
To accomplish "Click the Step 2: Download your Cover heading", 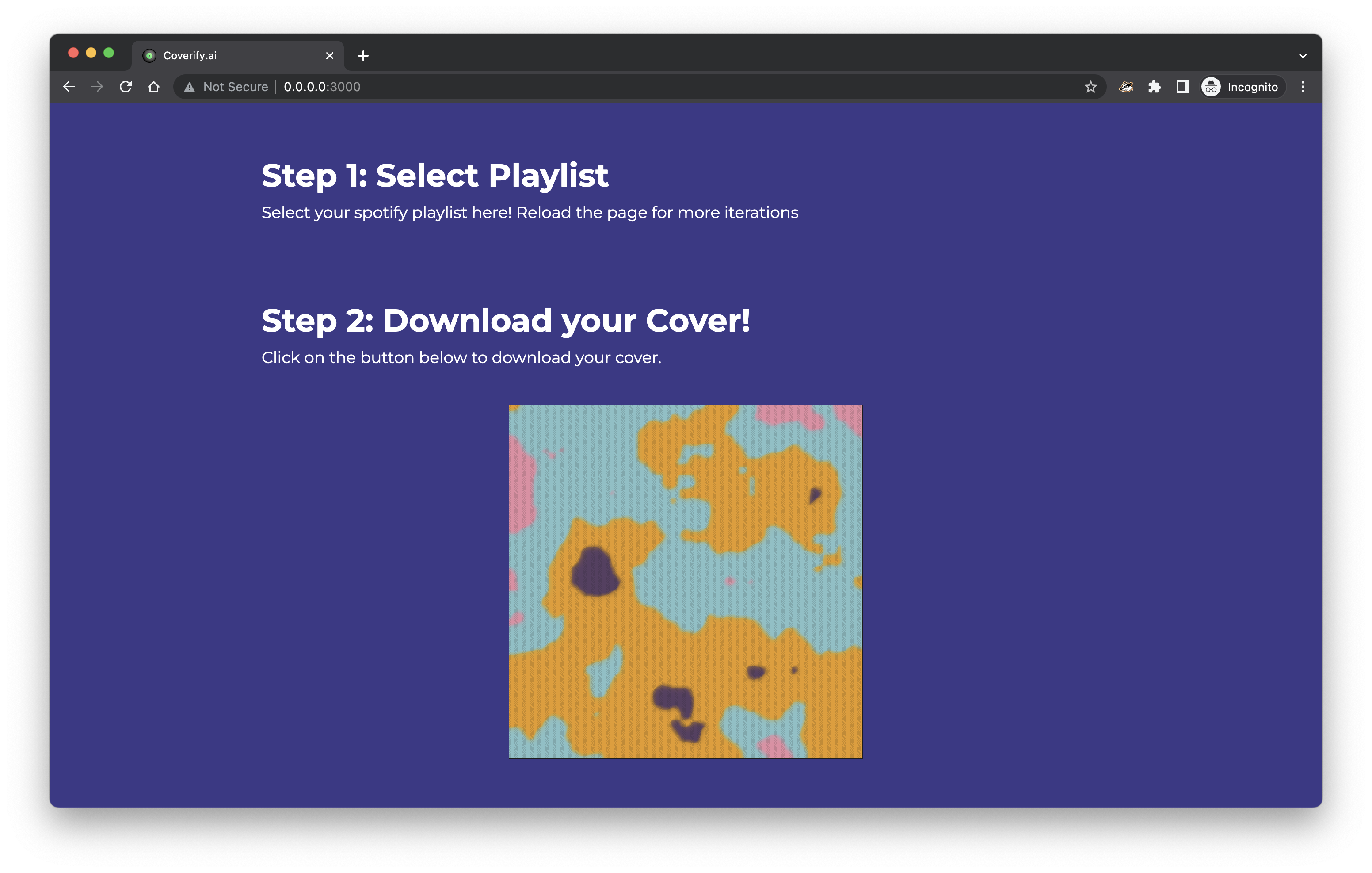I will click(505, 321).
